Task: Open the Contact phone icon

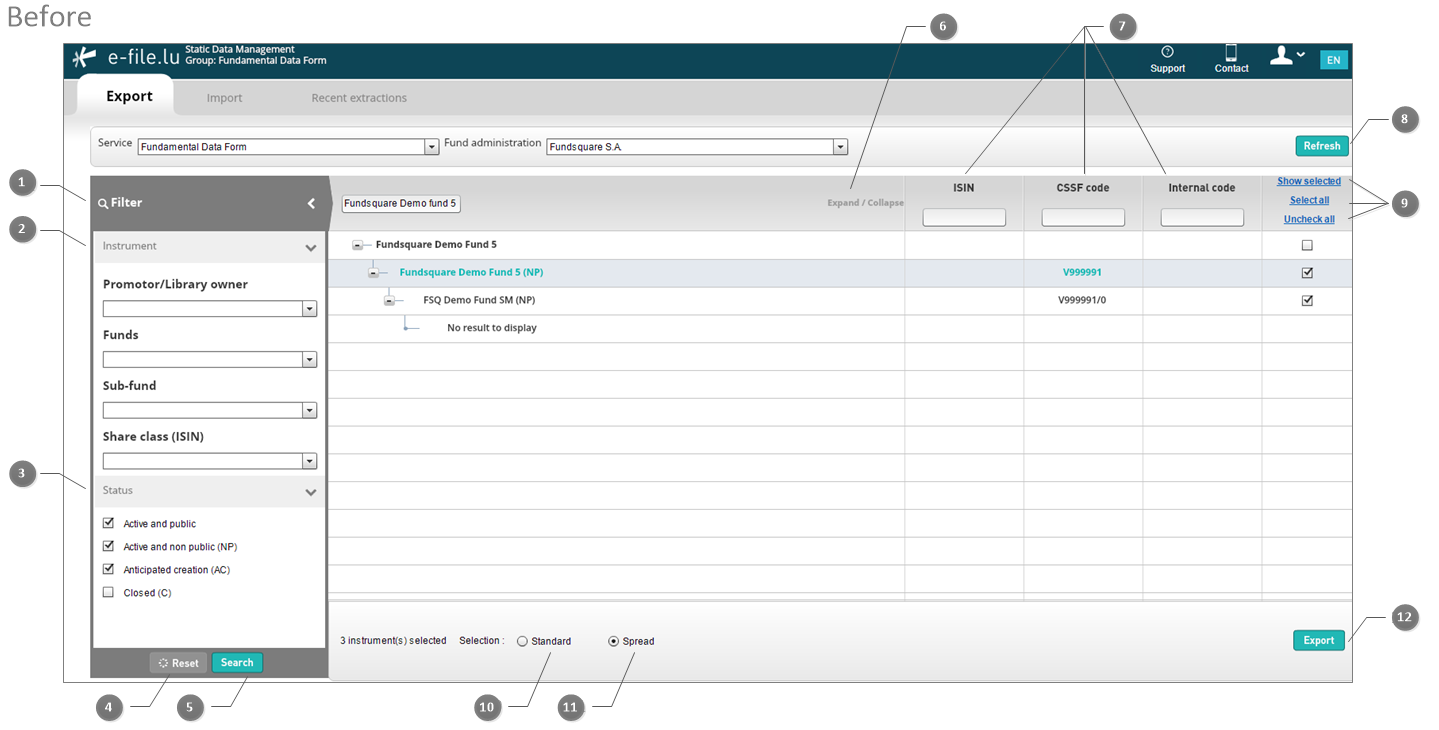Action: point(1231,53)
